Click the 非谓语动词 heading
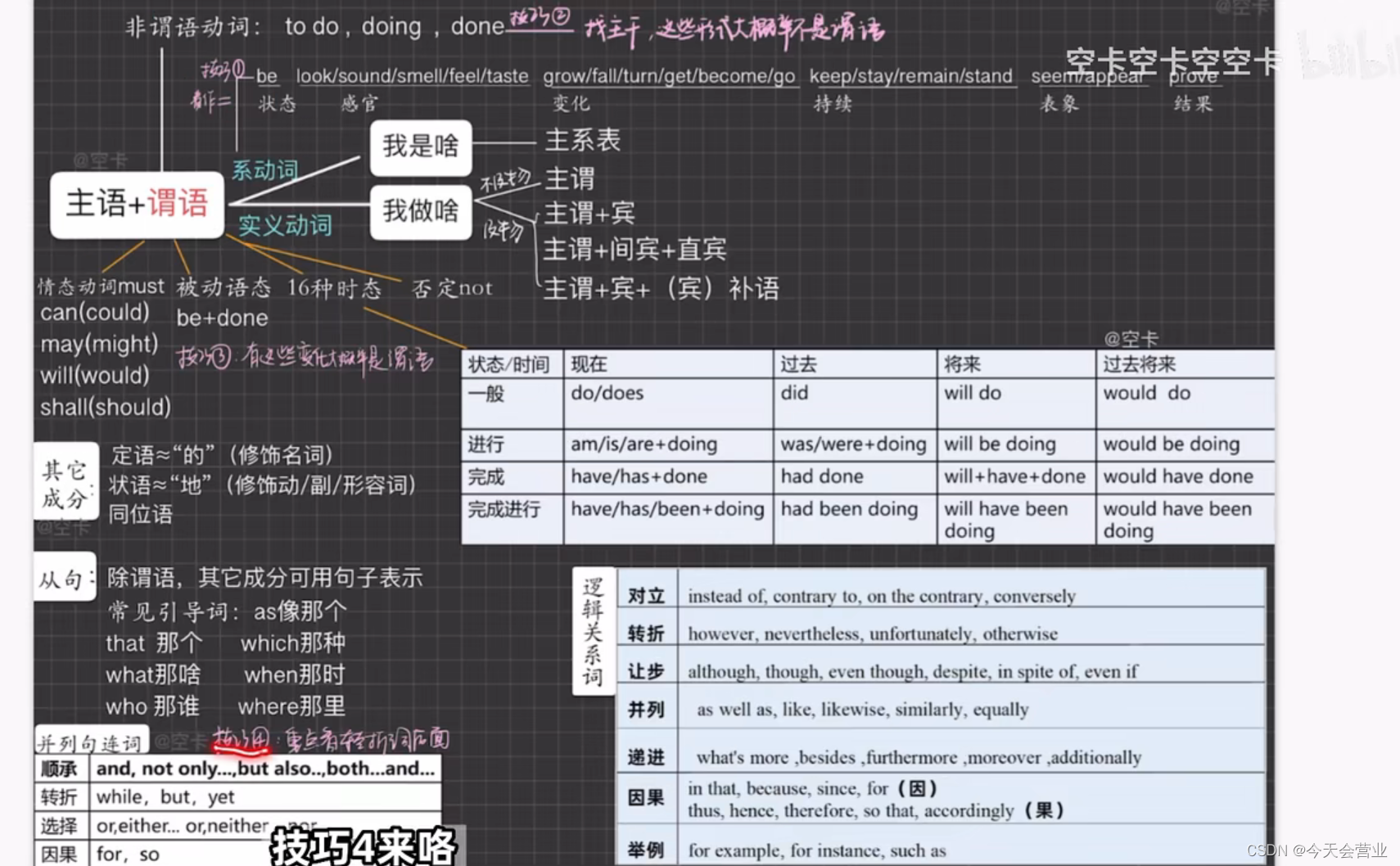This screenshot has width=1400, height=866. click(x=193, y=27)
